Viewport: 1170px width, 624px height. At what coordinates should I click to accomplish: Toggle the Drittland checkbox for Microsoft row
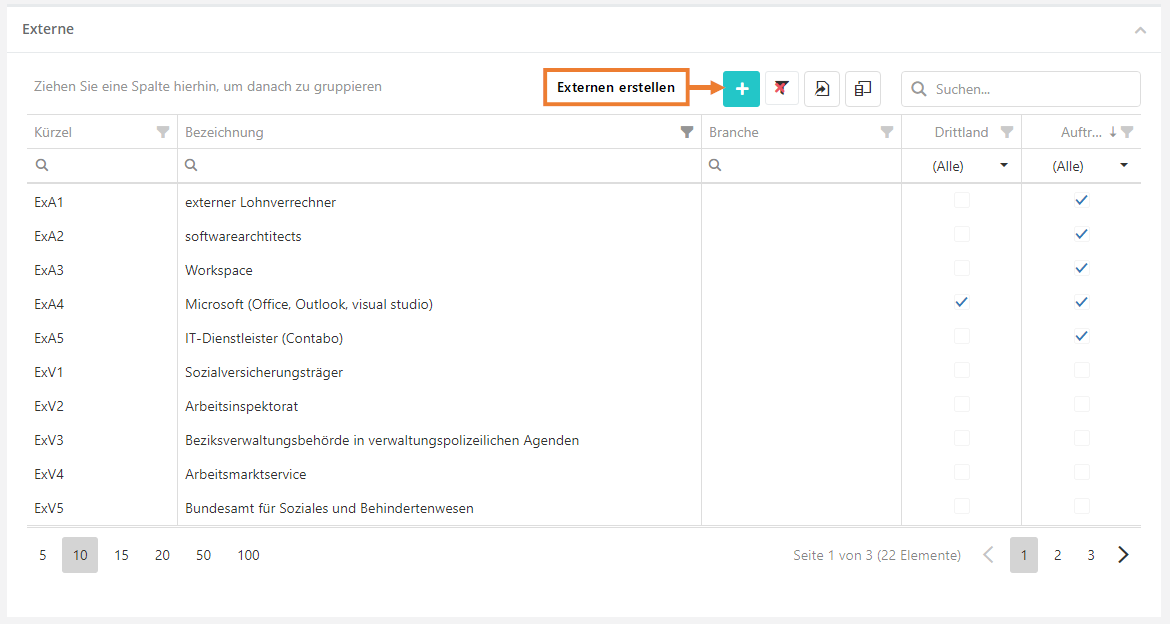coord(961,302)
